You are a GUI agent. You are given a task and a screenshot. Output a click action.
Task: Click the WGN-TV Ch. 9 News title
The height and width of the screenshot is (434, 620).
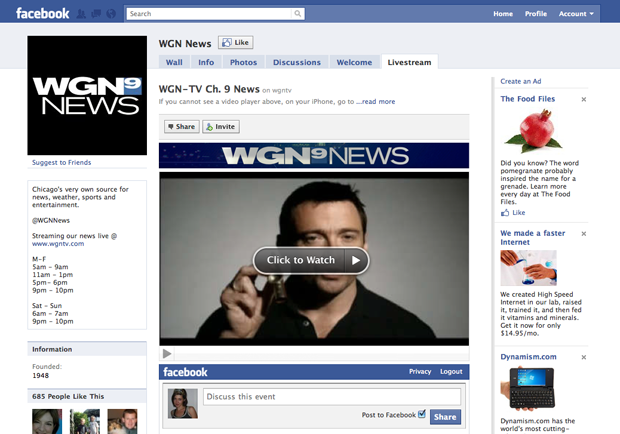(x=209, y=89)
